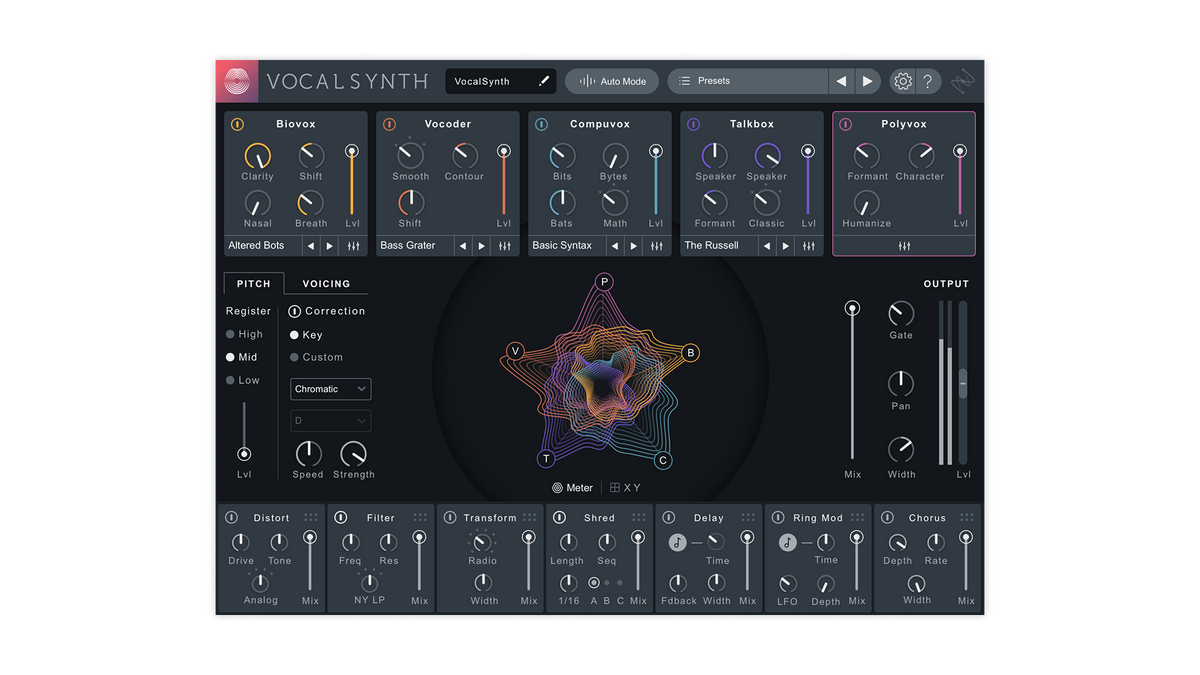Click the P node in the visualizer
This screenshot has height=675, width=1200.
point(604,282)
